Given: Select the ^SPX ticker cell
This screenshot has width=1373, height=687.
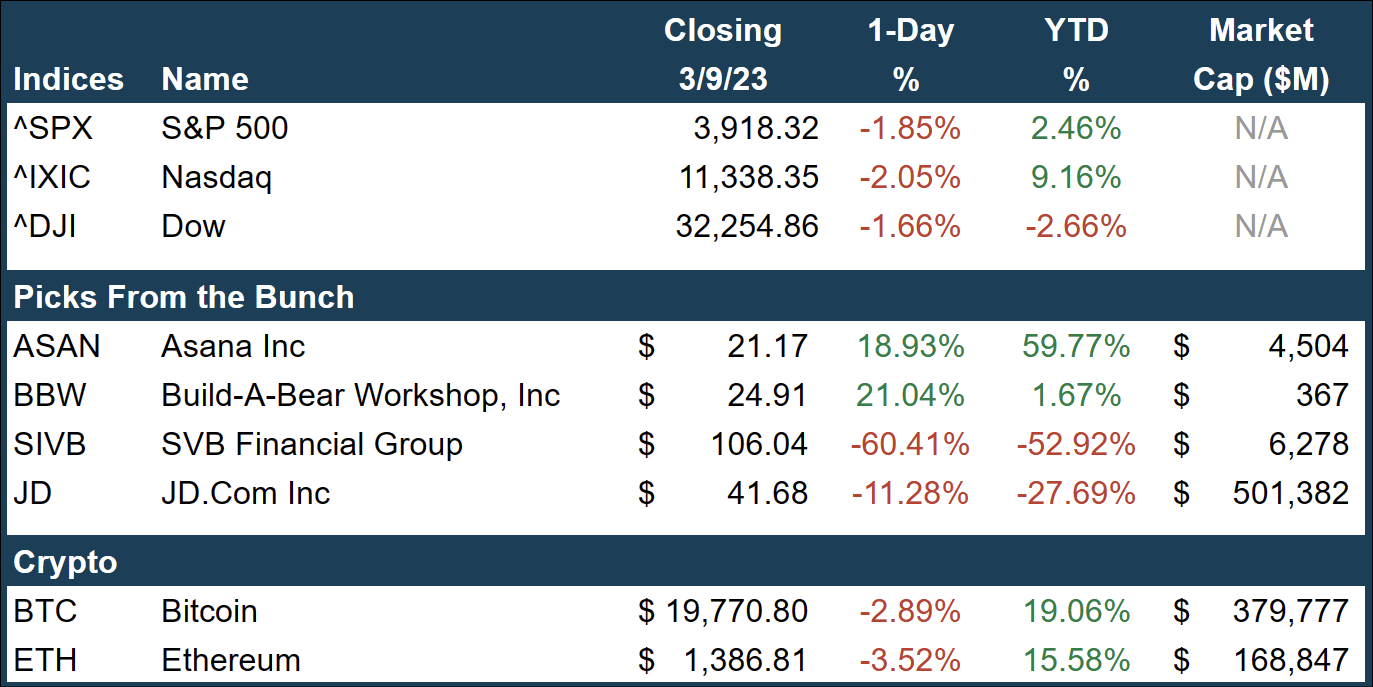Looking at the screenshot, I should coord(53,128).
